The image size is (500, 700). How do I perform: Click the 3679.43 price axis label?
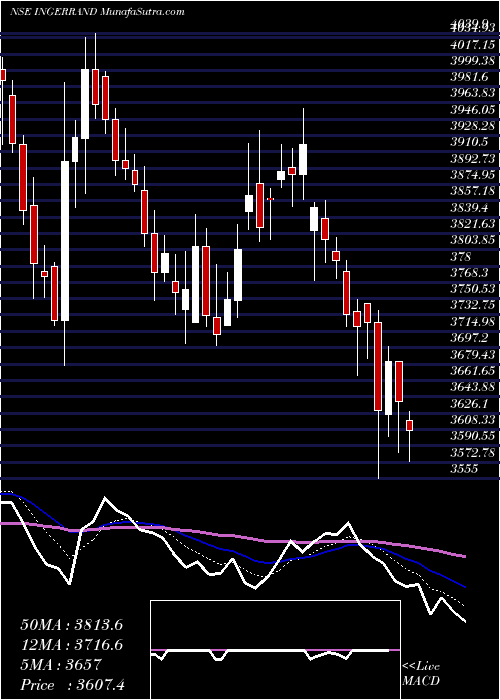point(473,354)
